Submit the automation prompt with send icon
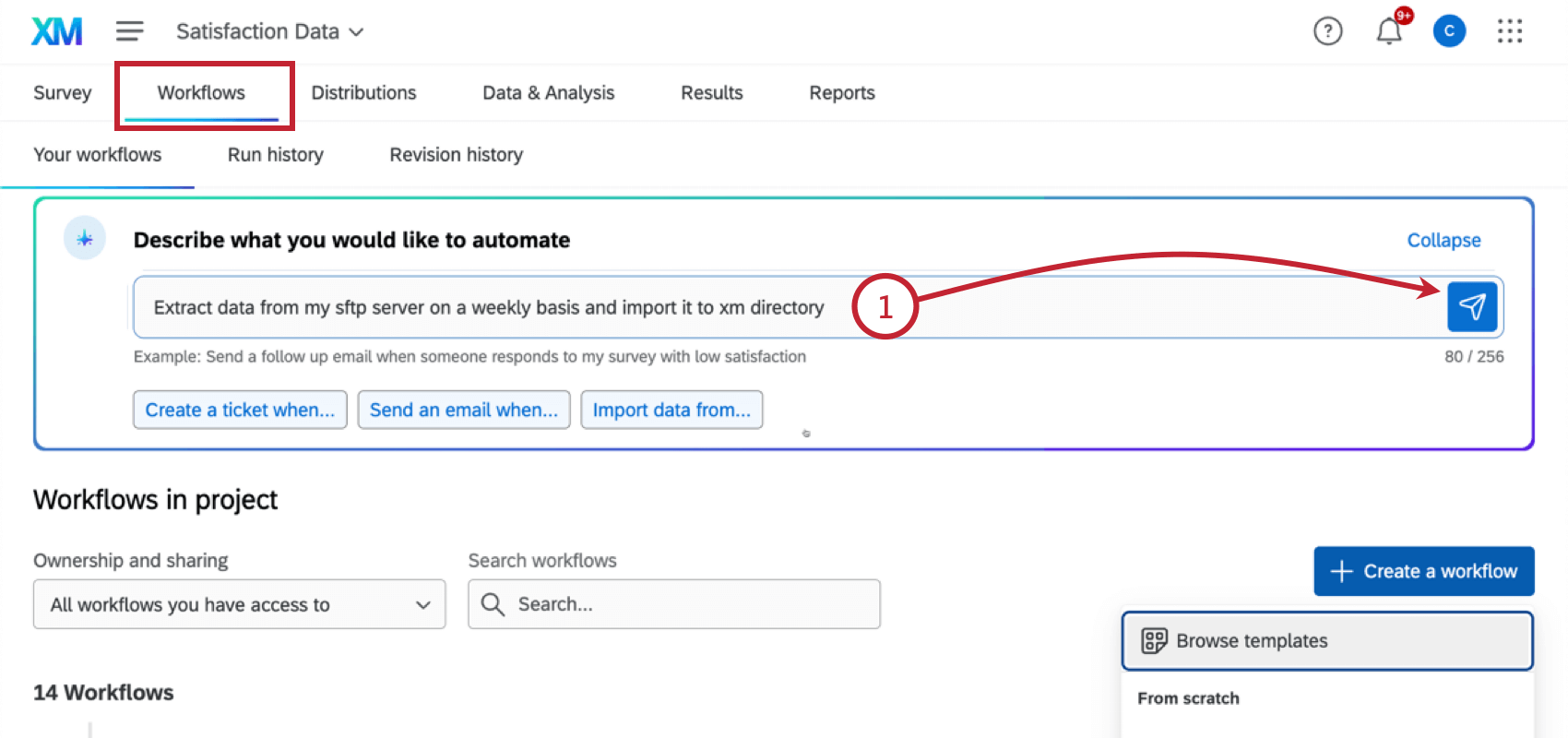Viewport: 1568px width, 738px height. coord(1471,306)
